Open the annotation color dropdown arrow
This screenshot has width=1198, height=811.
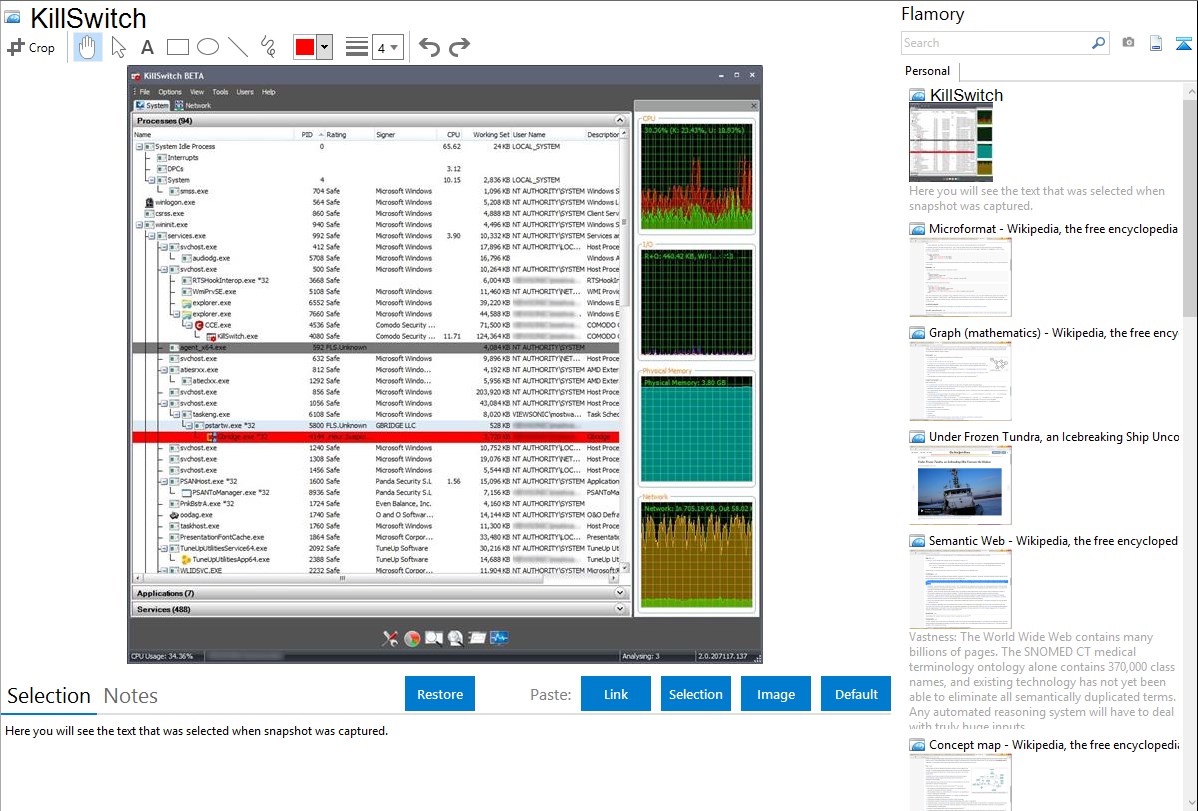325,47
